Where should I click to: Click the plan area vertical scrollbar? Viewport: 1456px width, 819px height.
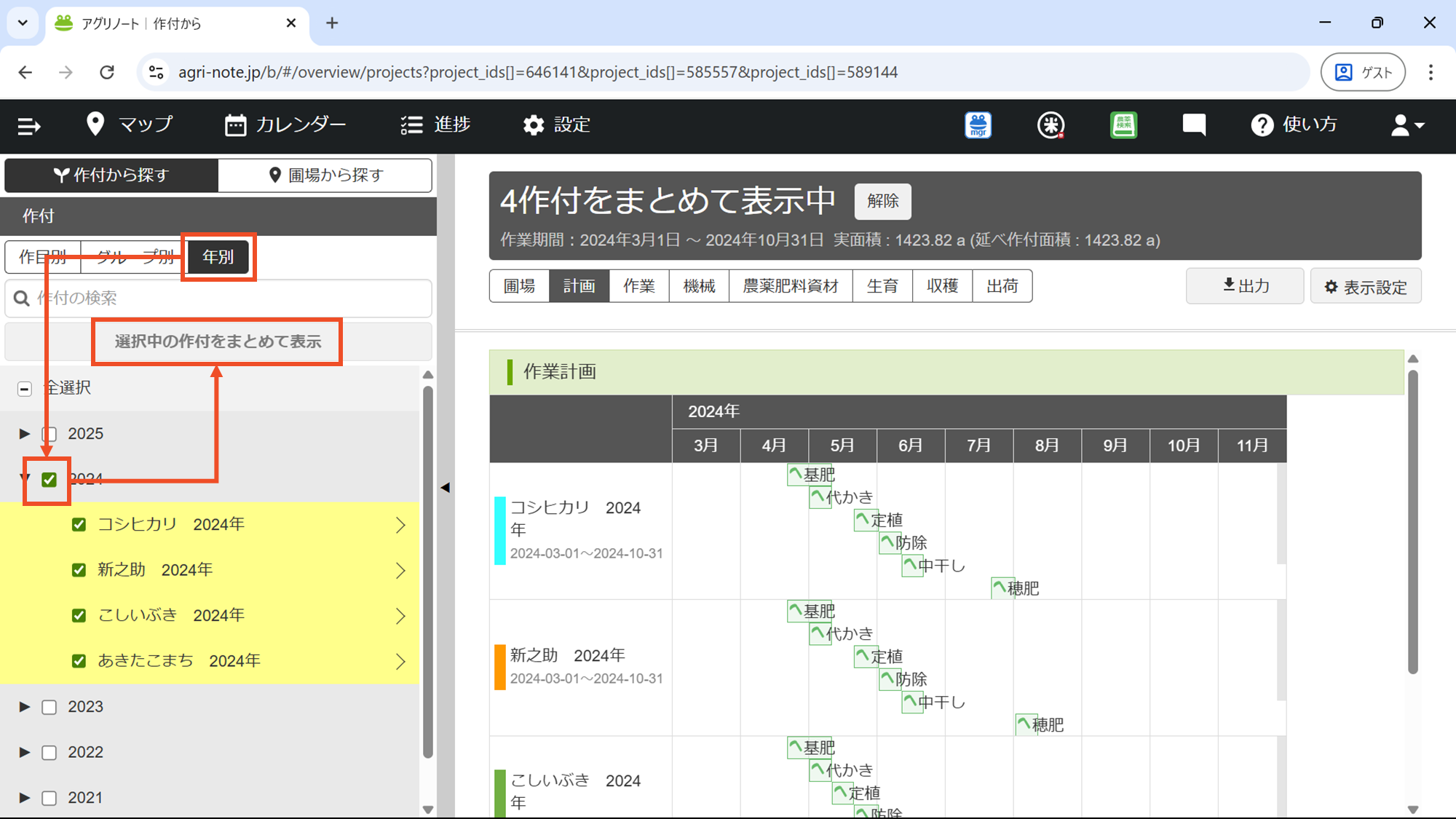(1413, 521)
